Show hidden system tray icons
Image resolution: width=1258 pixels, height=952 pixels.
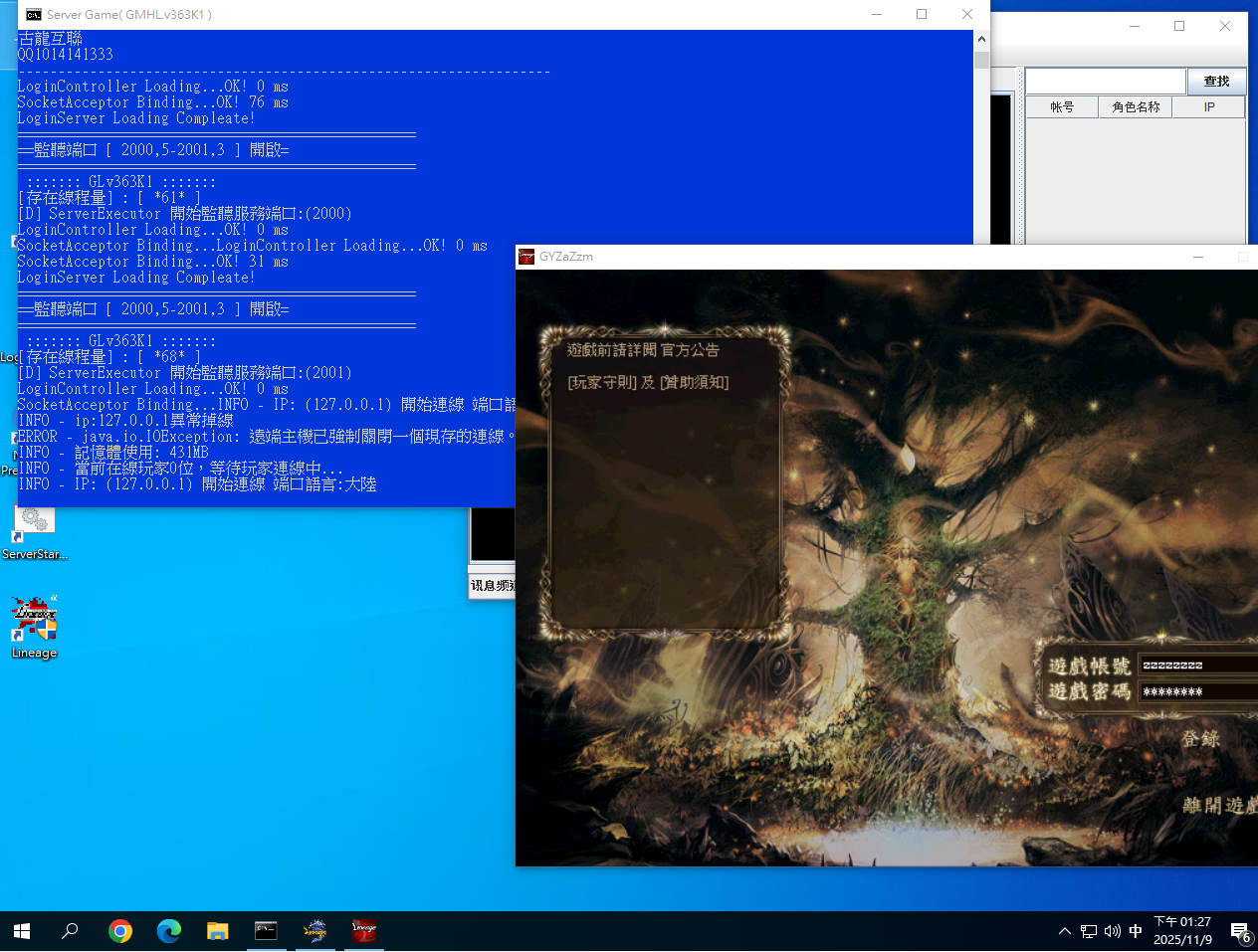[1065, 932]
